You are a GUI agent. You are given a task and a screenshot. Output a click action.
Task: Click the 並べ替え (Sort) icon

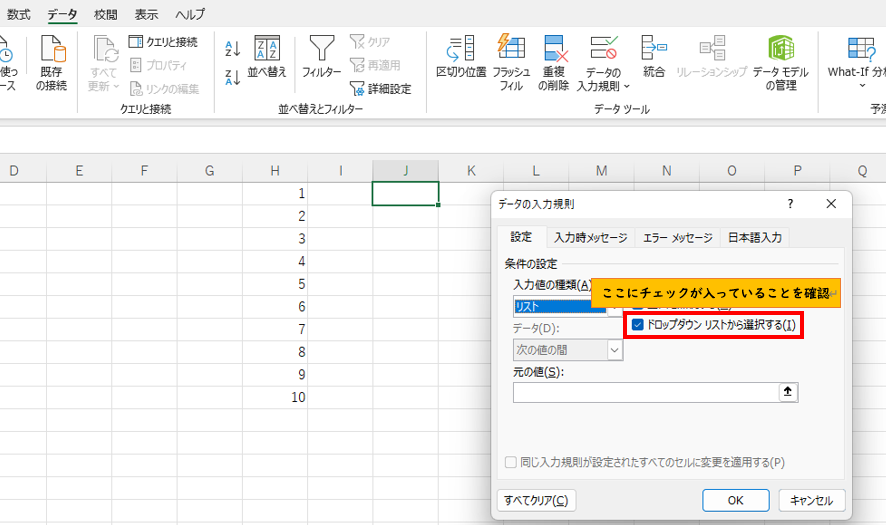(267, 49)
